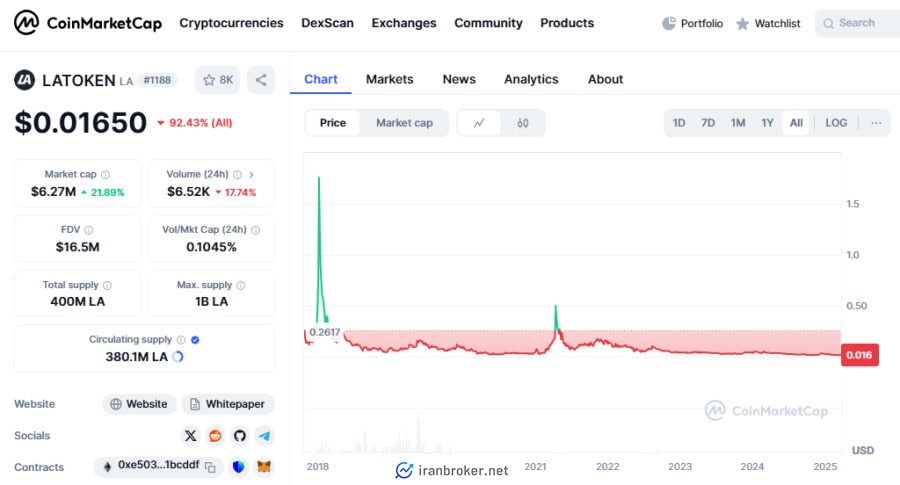
Task: Click the LATOKEN coin logo
Action: tap(25, 80)
